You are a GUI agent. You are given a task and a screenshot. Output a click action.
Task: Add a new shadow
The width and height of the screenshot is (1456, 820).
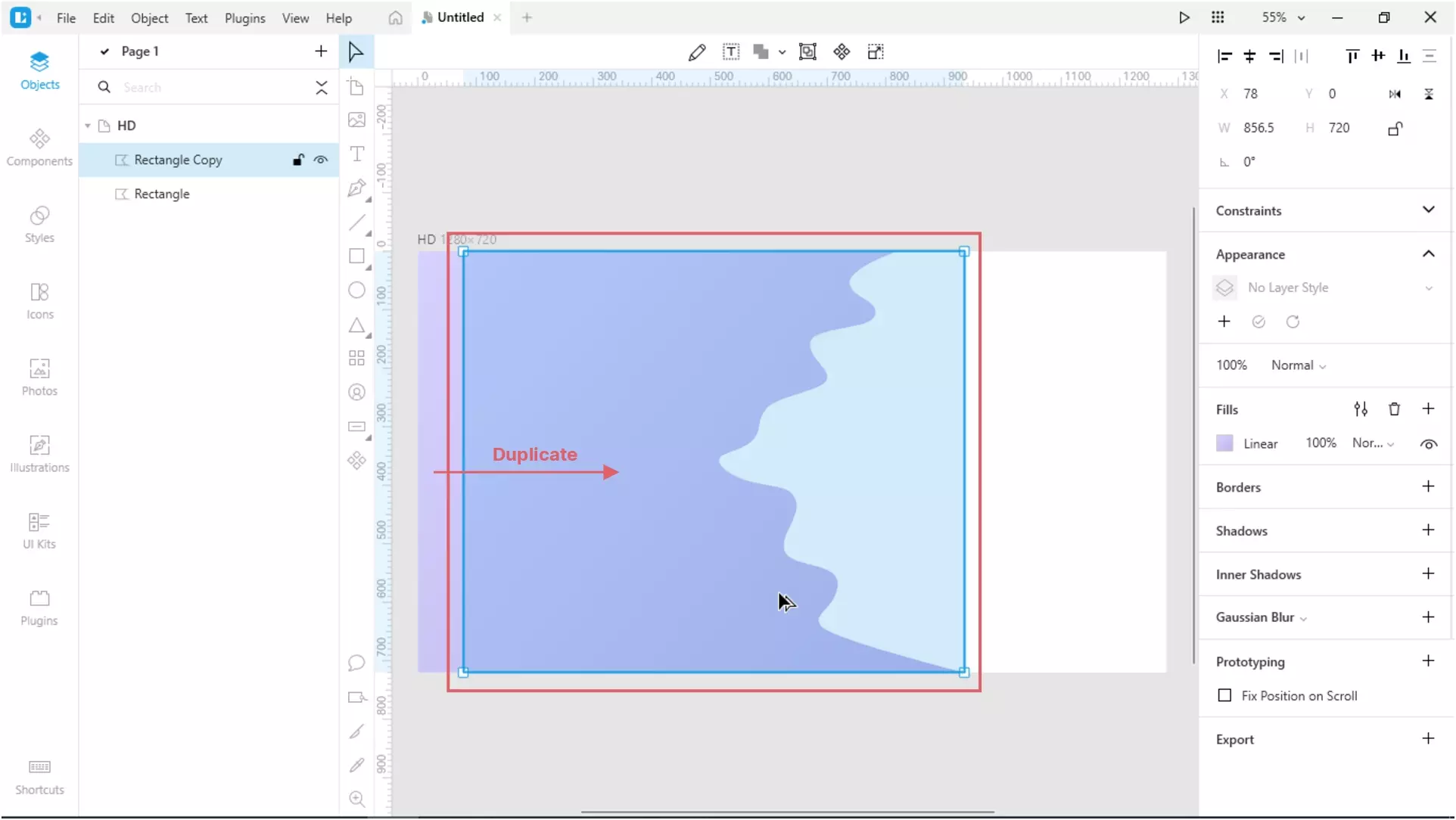tap(1428, 530)
